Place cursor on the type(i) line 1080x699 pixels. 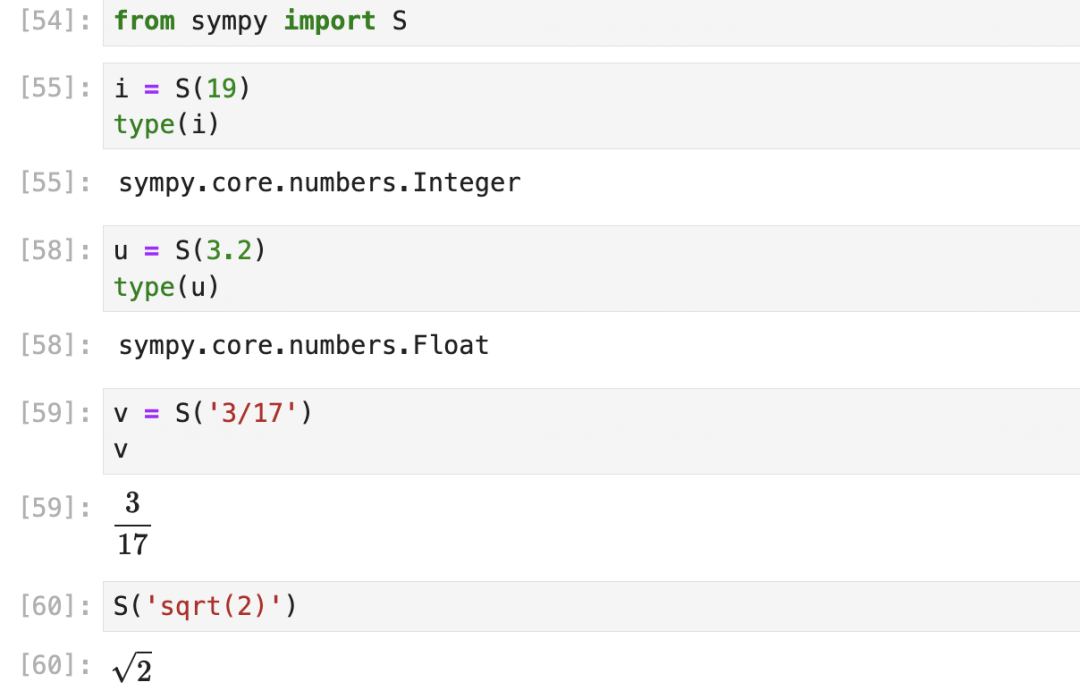[x=166, y=125]
